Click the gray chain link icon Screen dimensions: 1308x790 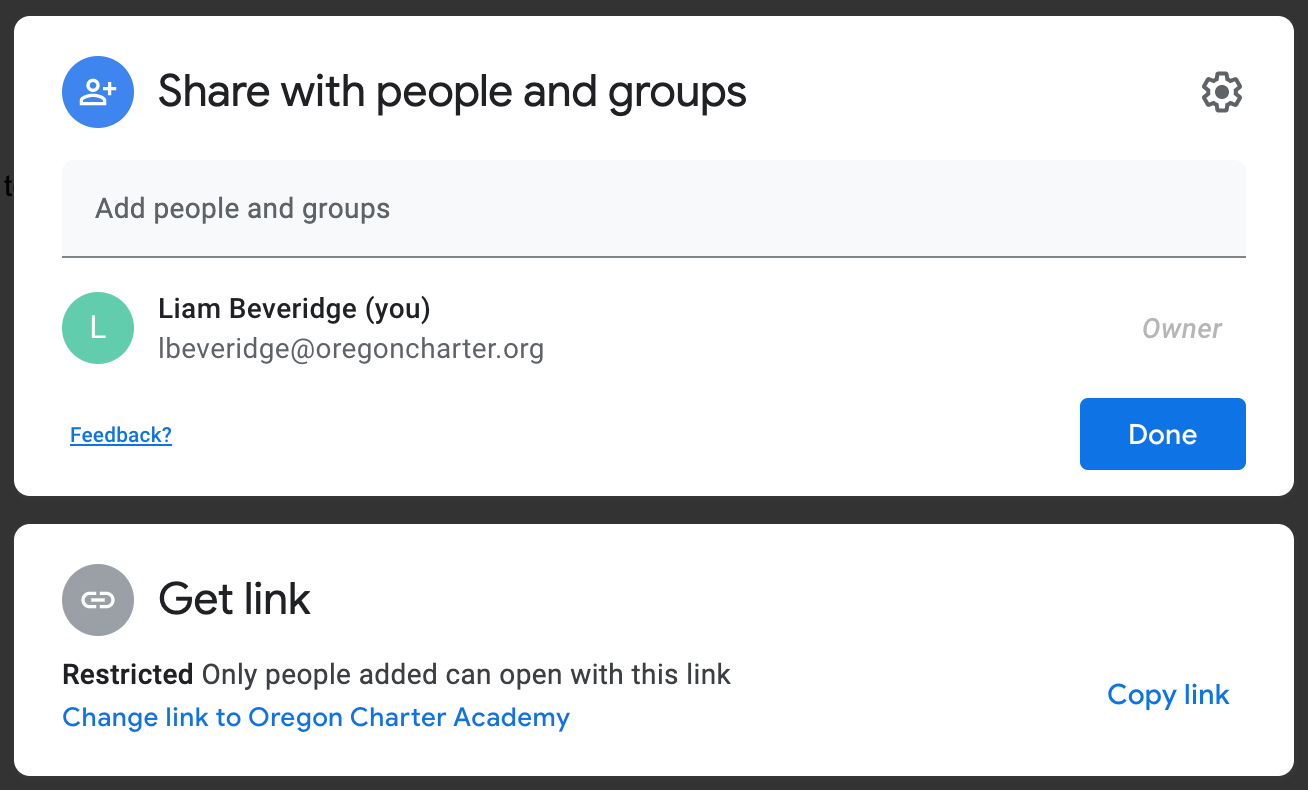tap(98, 600)
